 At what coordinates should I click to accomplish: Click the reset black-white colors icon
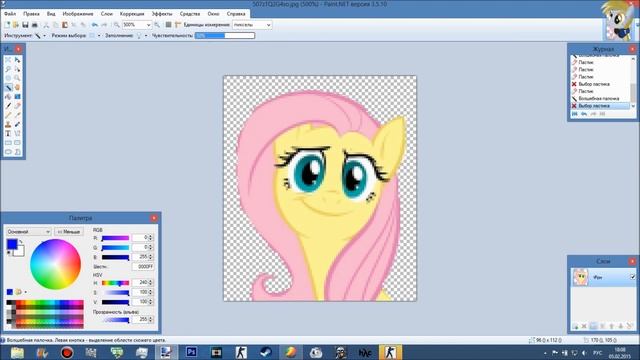pos(9,253)
